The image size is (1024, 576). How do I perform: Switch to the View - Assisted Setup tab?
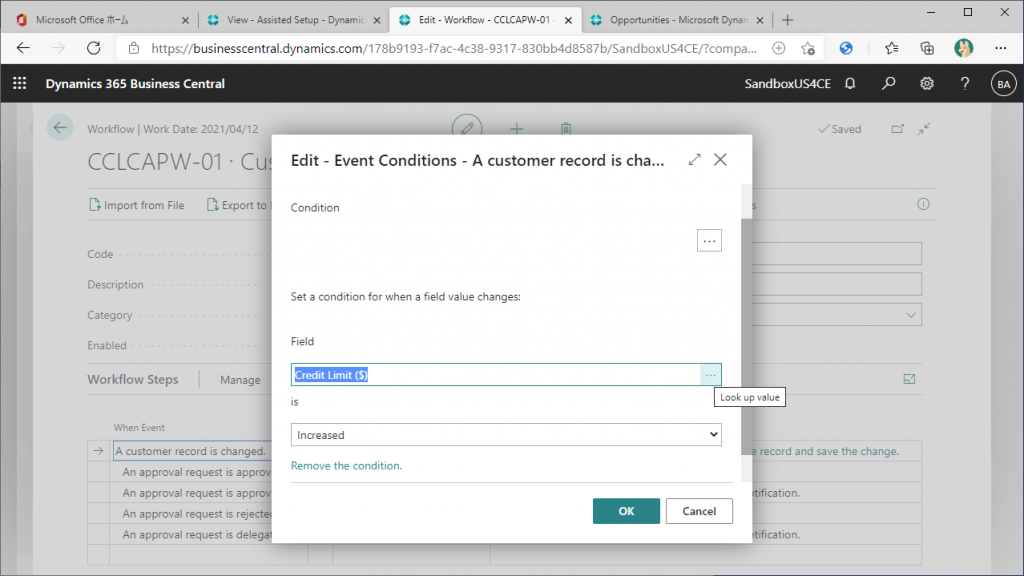click(294, 20)
